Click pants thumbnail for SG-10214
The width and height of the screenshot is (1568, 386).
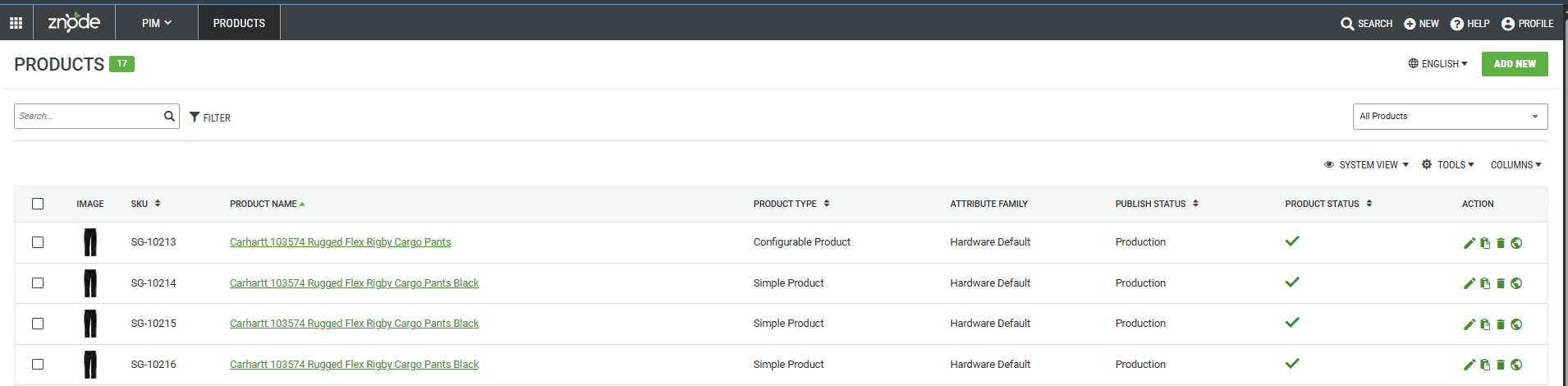click(90, 283)
